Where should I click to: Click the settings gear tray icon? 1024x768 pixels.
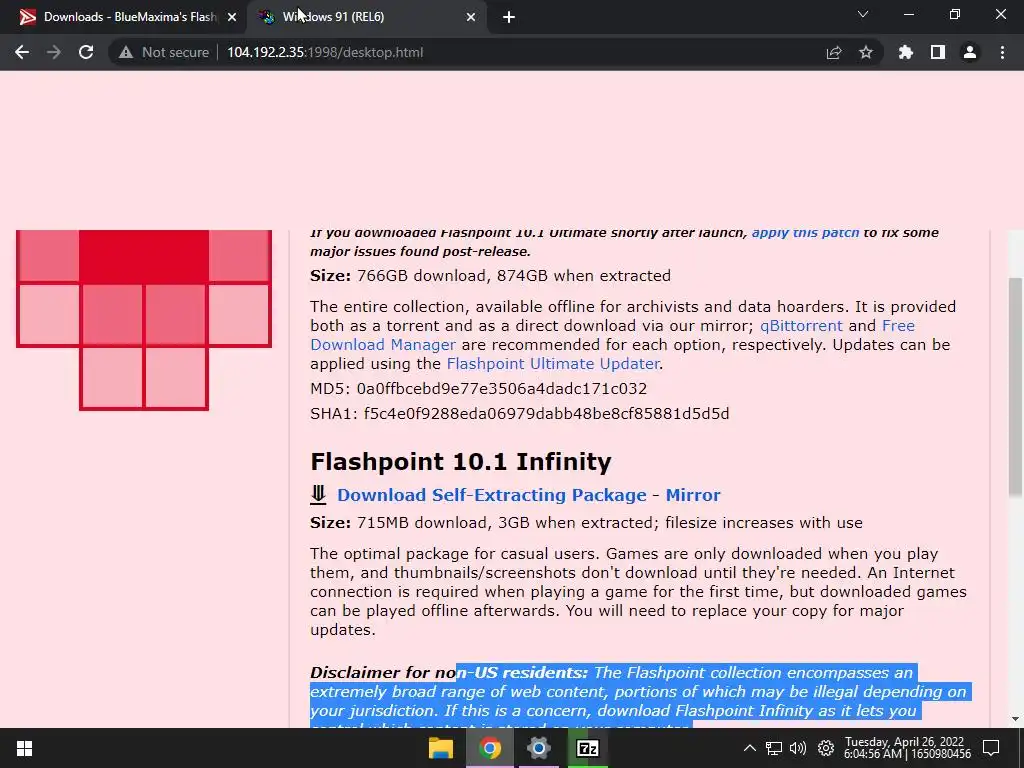(826, 748)
